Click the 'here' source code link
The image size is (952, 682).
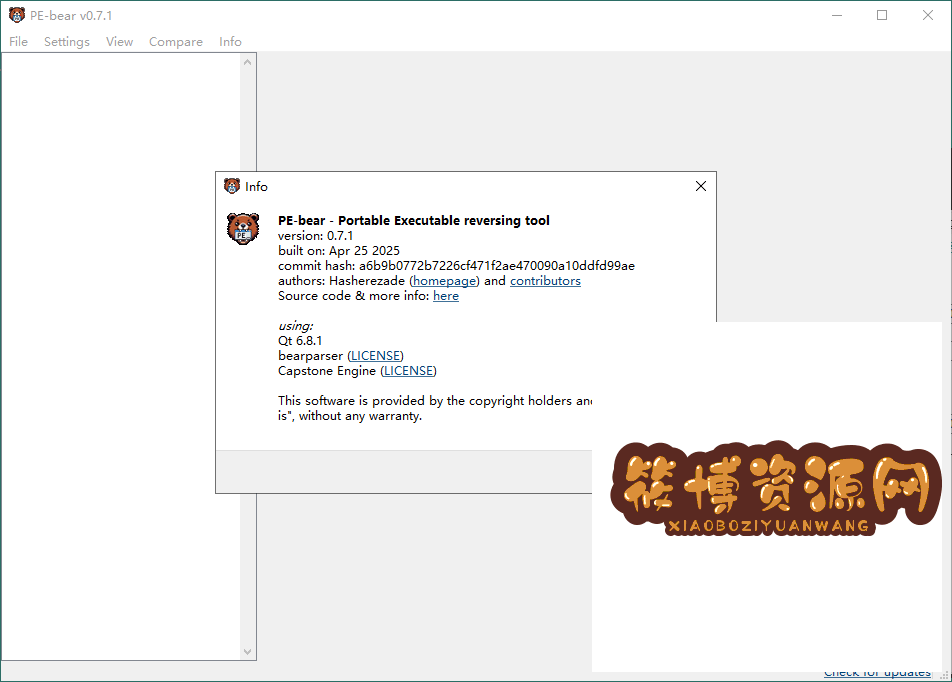click(446, 296)
